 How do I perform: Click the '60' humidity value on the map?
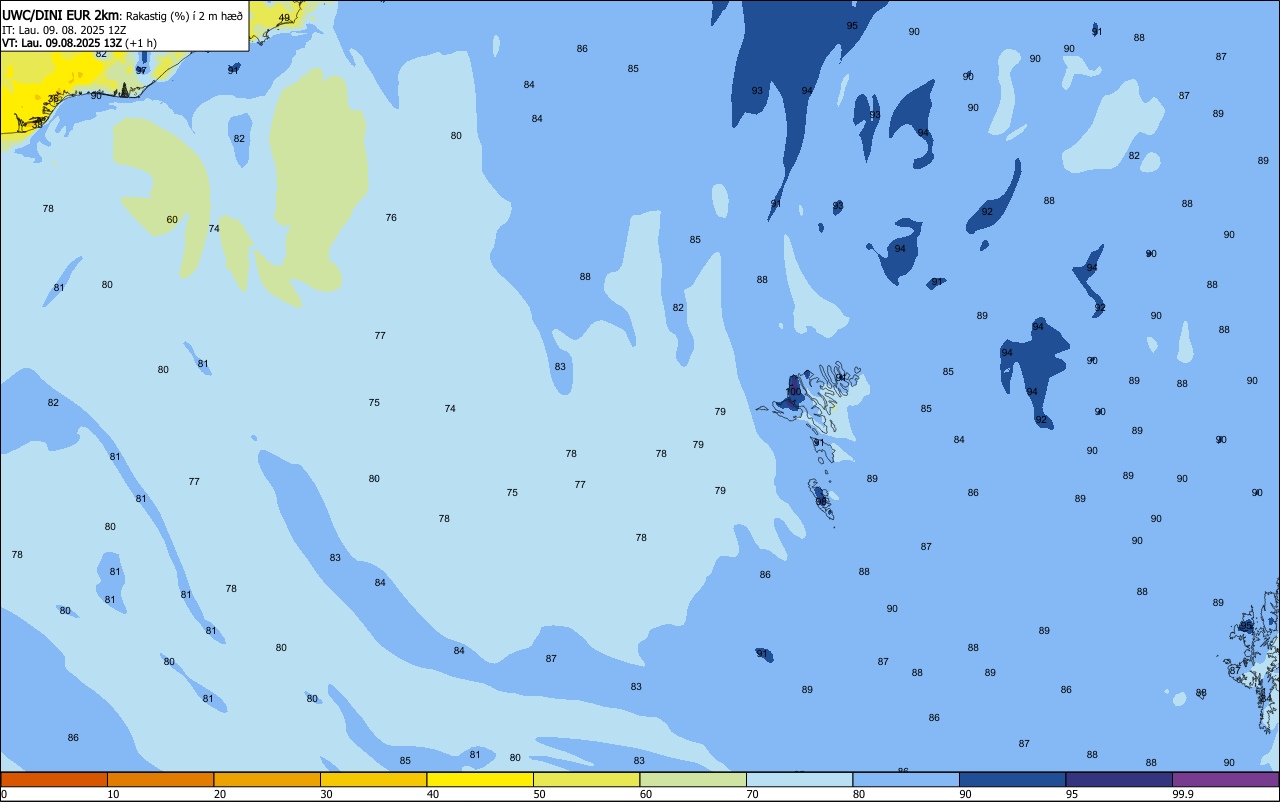[172, 220]
